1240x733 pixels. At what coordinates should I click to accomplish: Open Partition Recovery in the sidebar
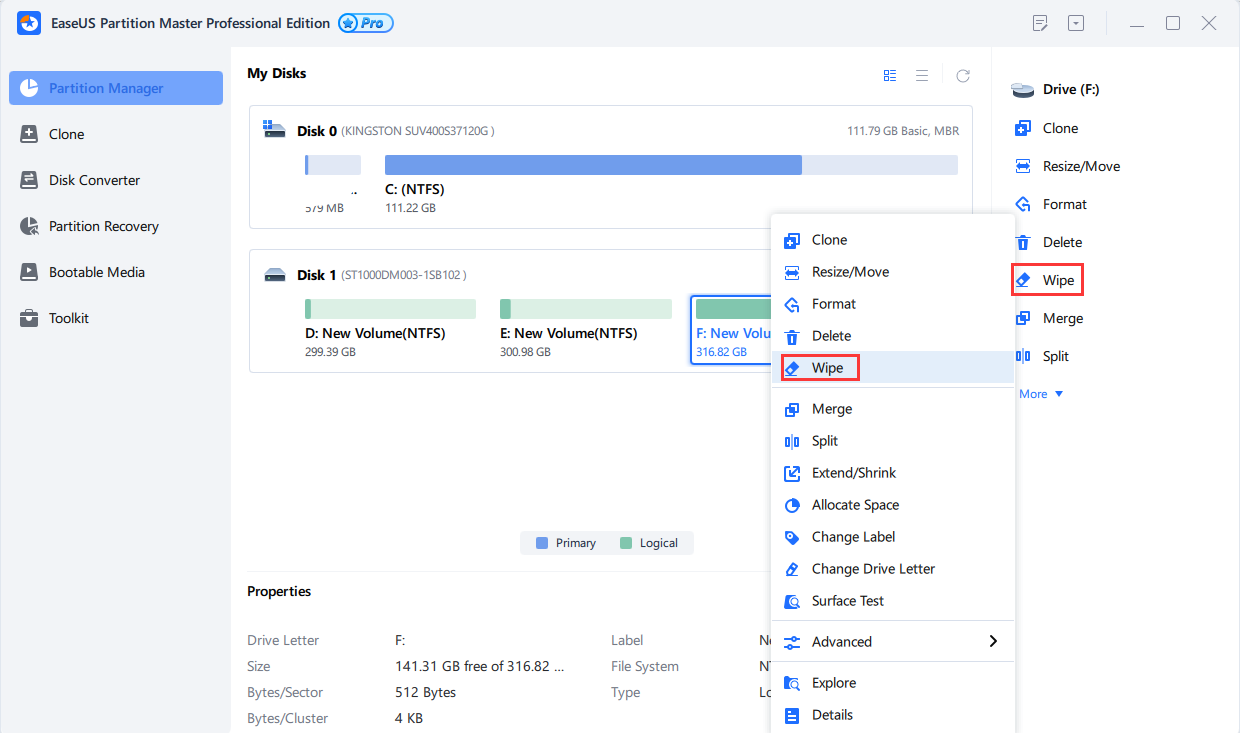(103, 226)
